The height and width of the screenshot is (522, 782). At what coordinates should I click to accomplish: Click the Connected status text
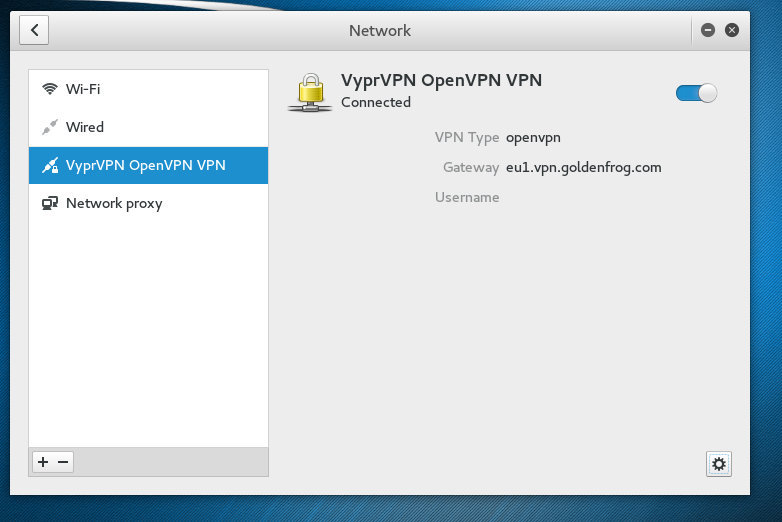[x=376, y=102]
